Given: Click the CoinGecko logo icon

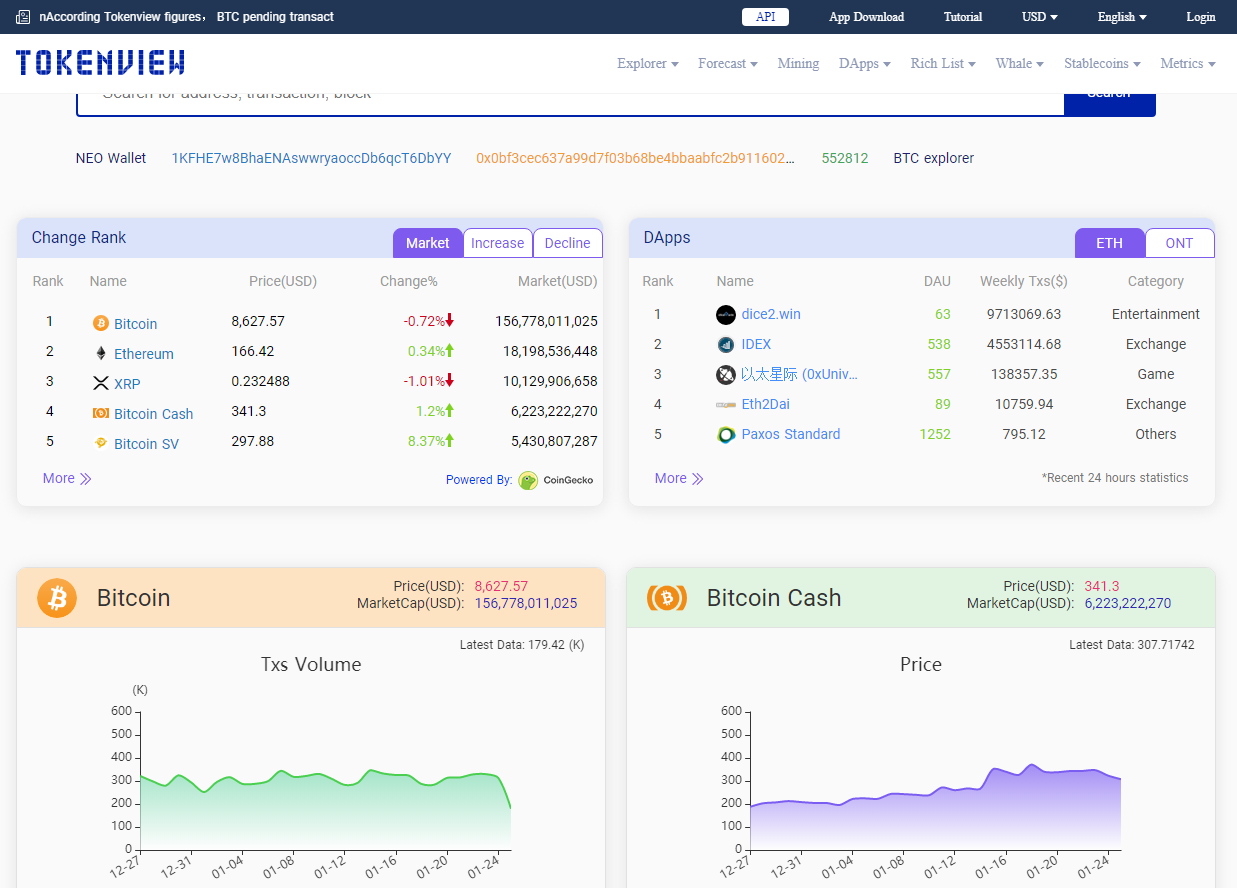Looking at the screenshot, I should (528, 480).
